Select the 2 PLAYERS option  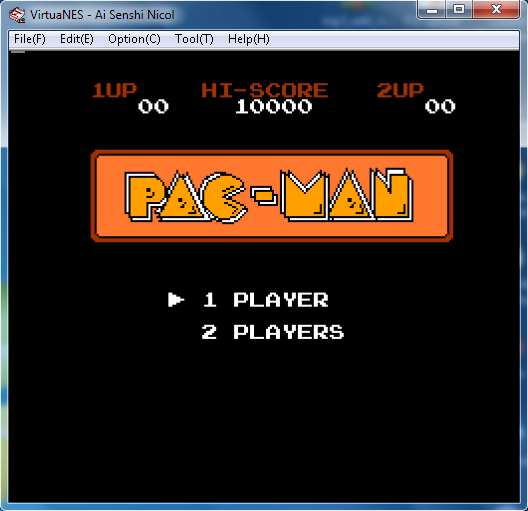[273, 332]
